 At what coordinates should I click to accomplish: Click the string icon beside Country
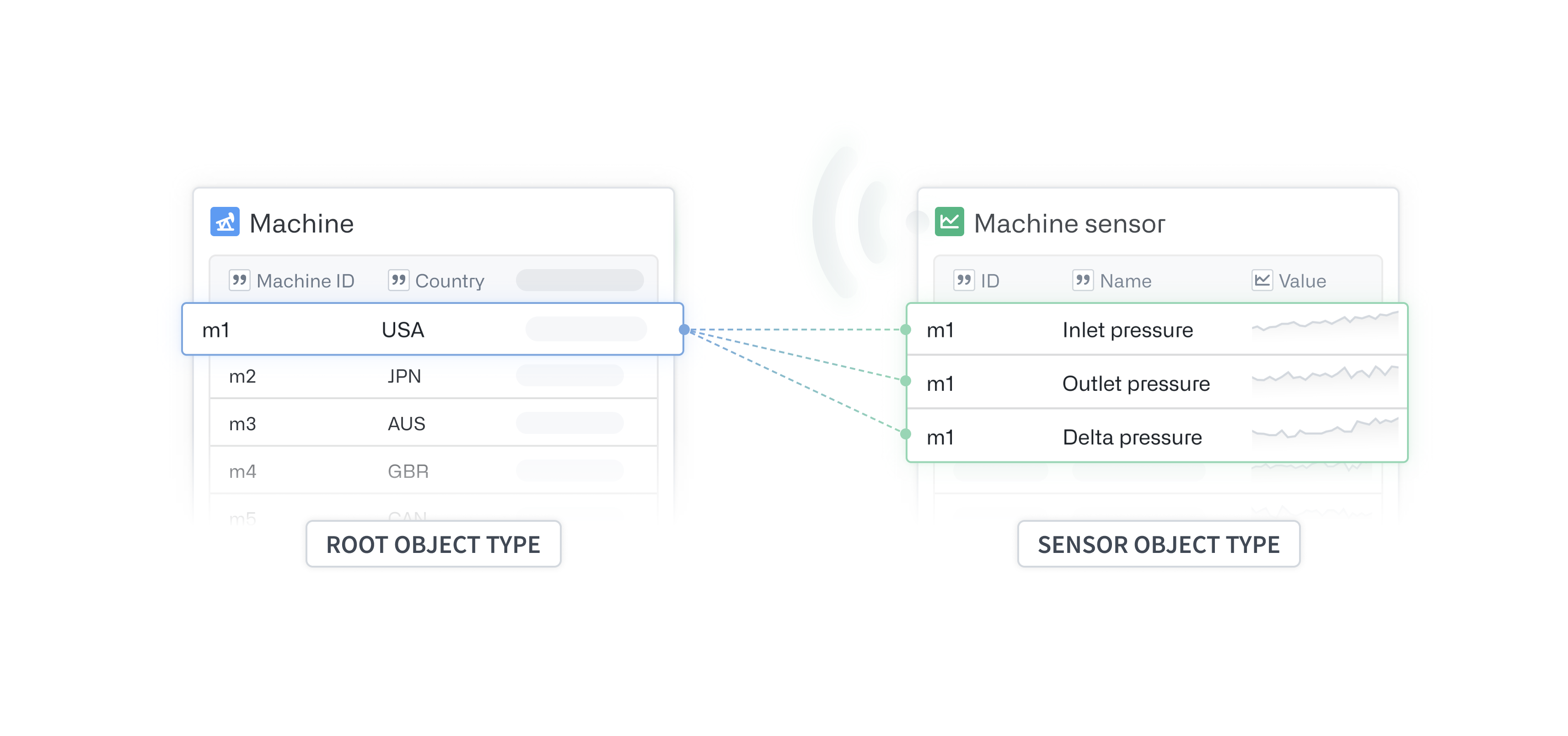pos(398,280)
